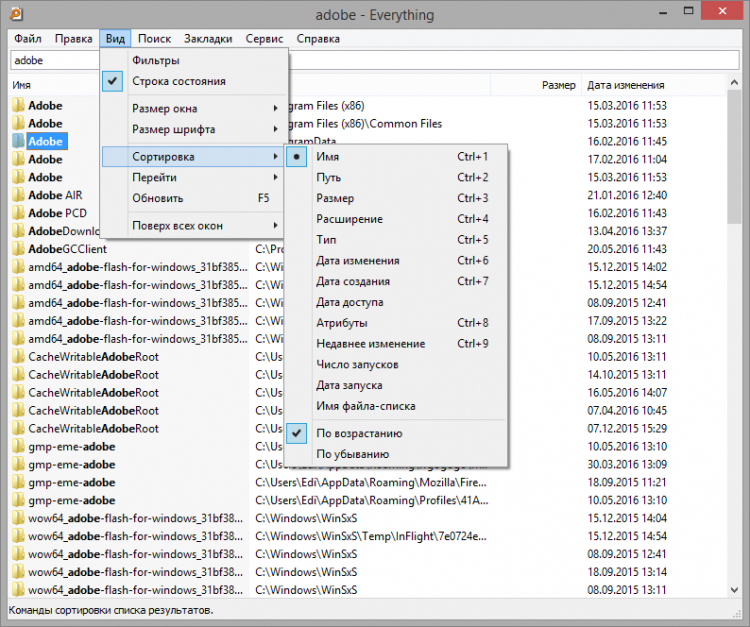Image resolution: width=750 pixels, height=627 pixels.
Task: Open the Поиск menu
Action: 154,39
